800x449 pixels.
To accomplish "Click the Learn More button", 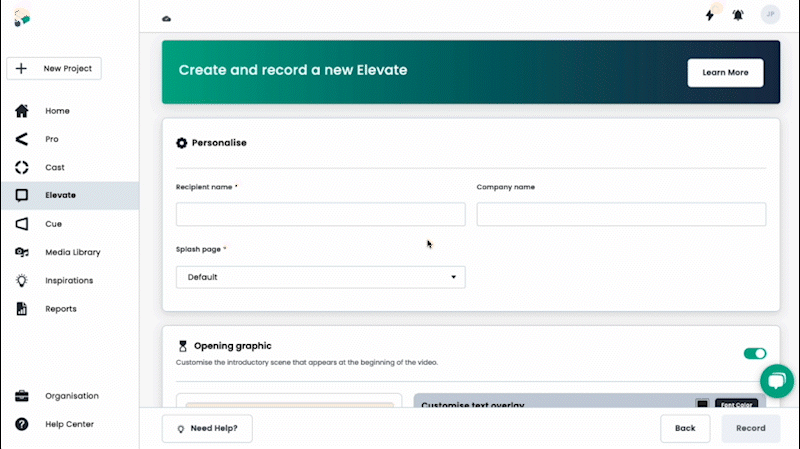I will tap(725, 72).
